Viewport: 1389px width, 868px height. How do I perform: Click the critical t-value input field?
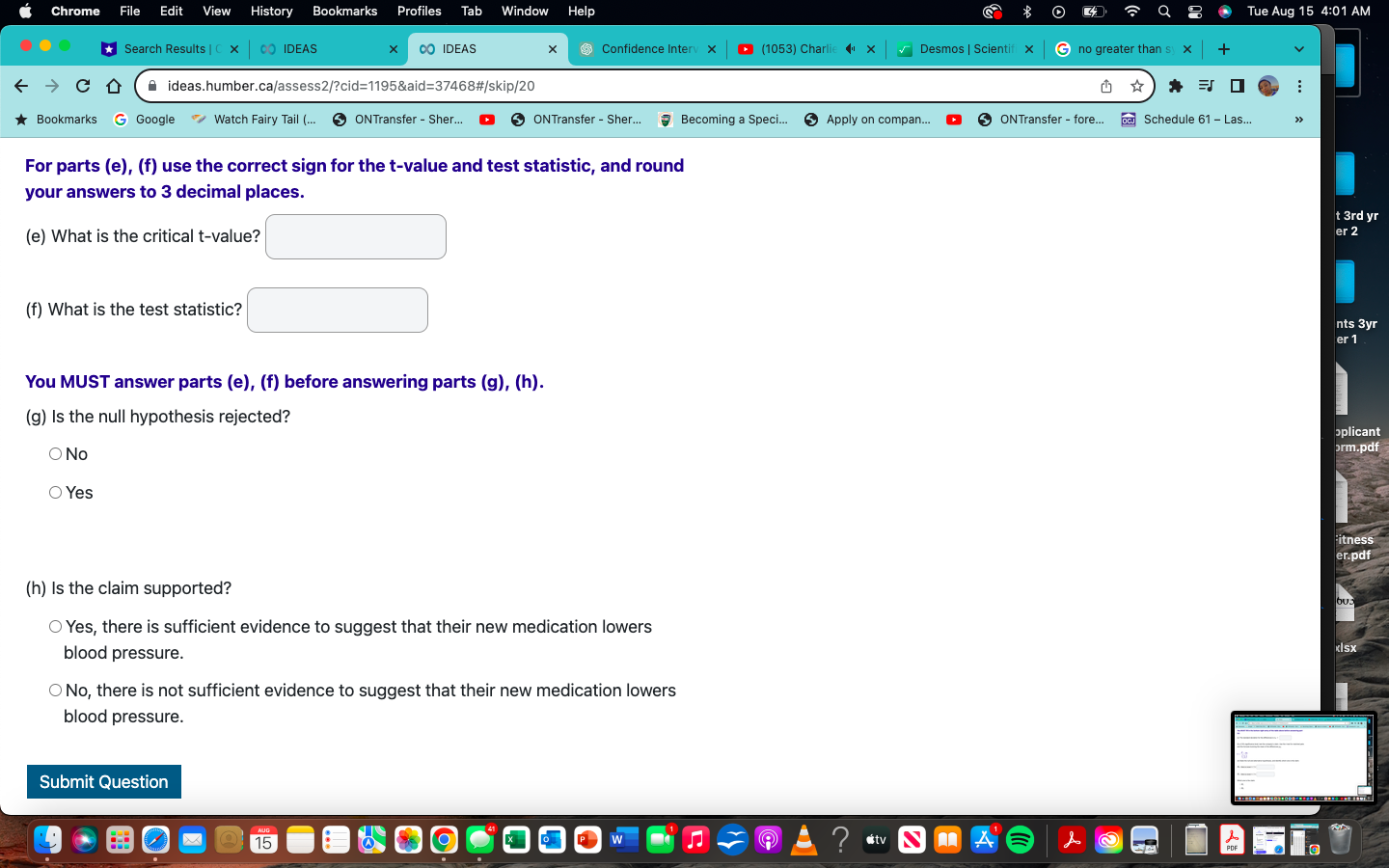coord(356,236)
